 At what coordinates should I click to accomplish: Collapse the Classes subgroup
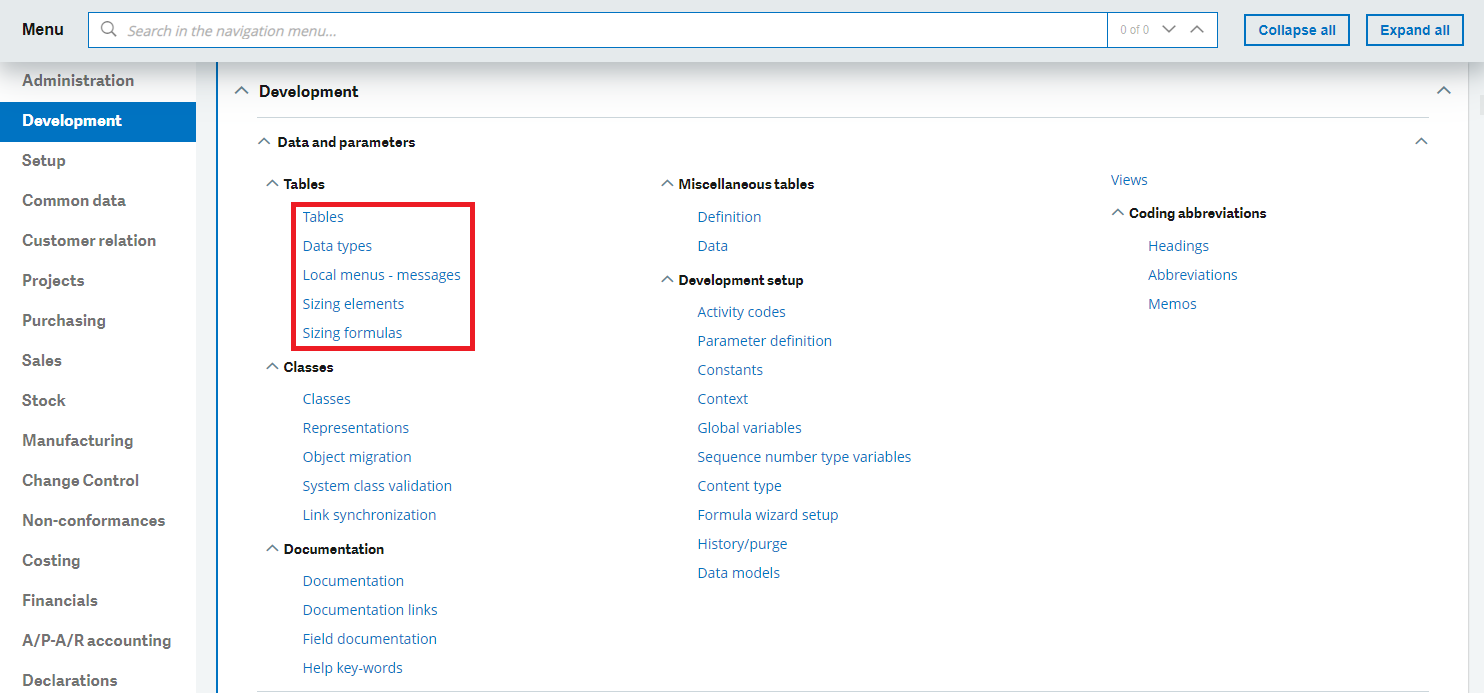coord(272,367)
